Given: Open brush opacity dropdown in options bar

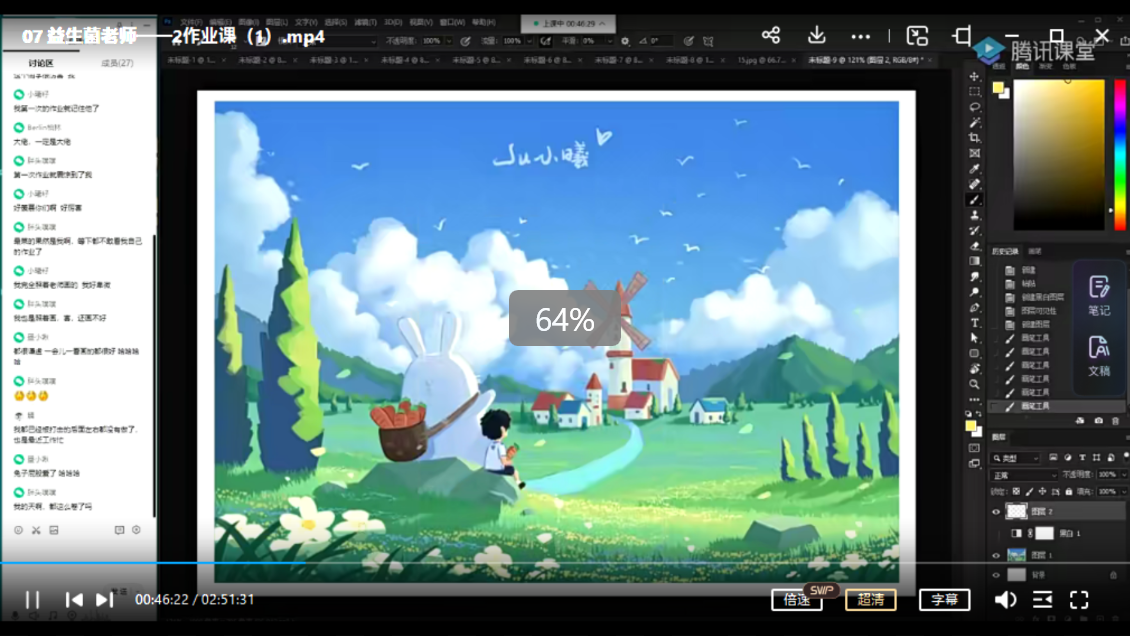Looking at the screenshot, I should [449, 41].
